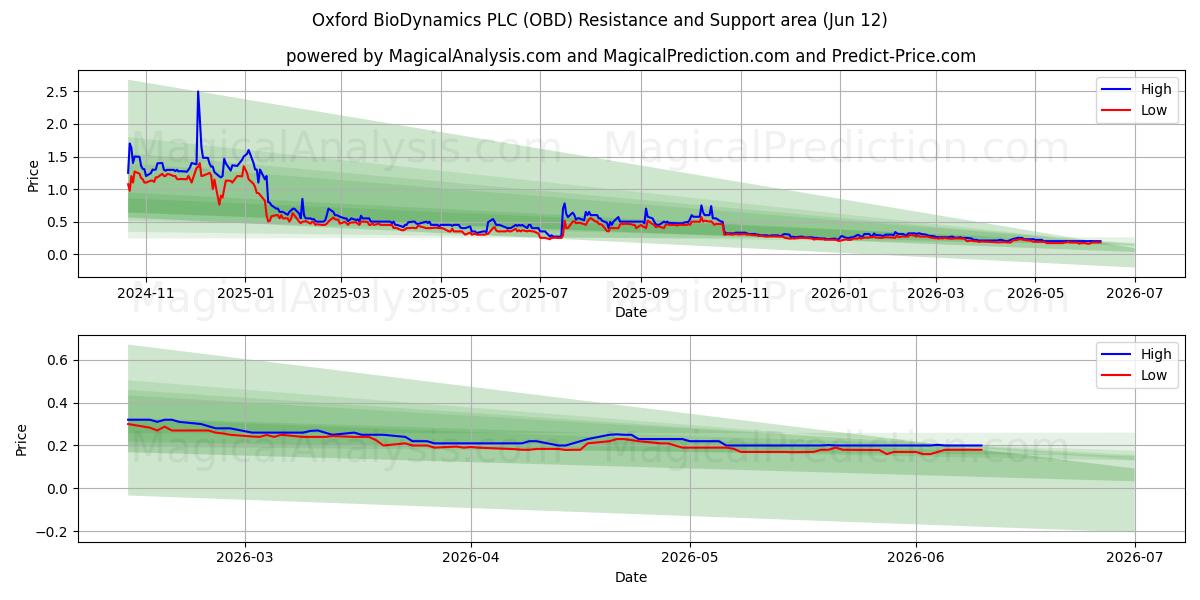The height and width of the screenshot is (600, 1200).
Task: Click the top chart x-axis label '2025-05'
Action: pyautogui.click(x=441, y=293)
